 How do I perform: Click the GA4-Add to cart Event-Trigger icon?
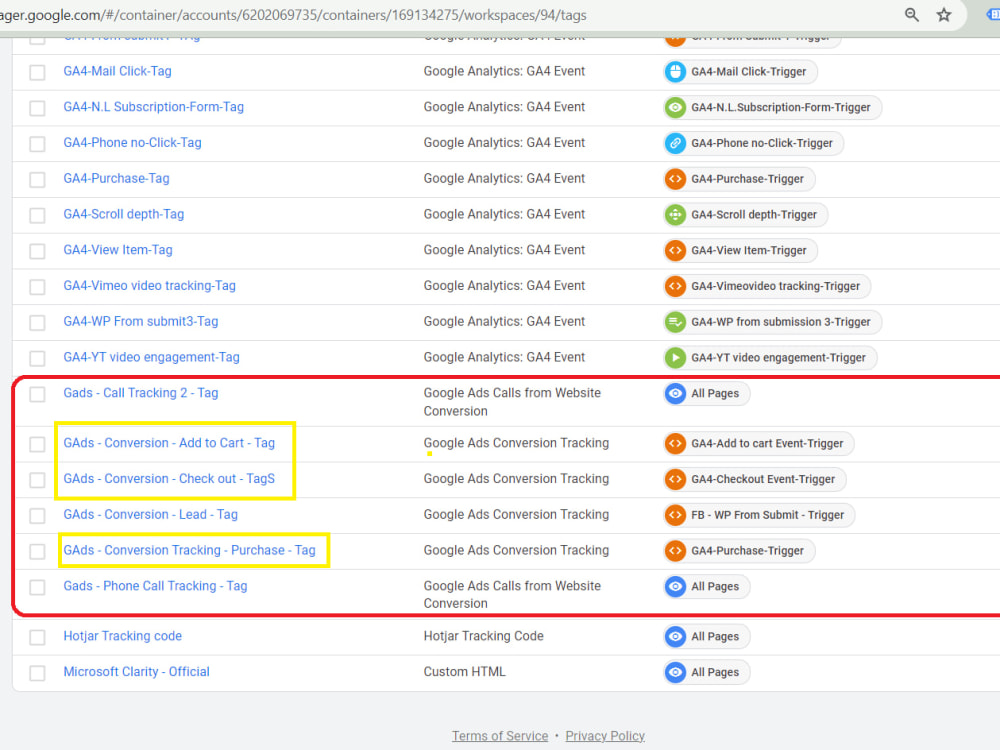[x=675, y=443]
